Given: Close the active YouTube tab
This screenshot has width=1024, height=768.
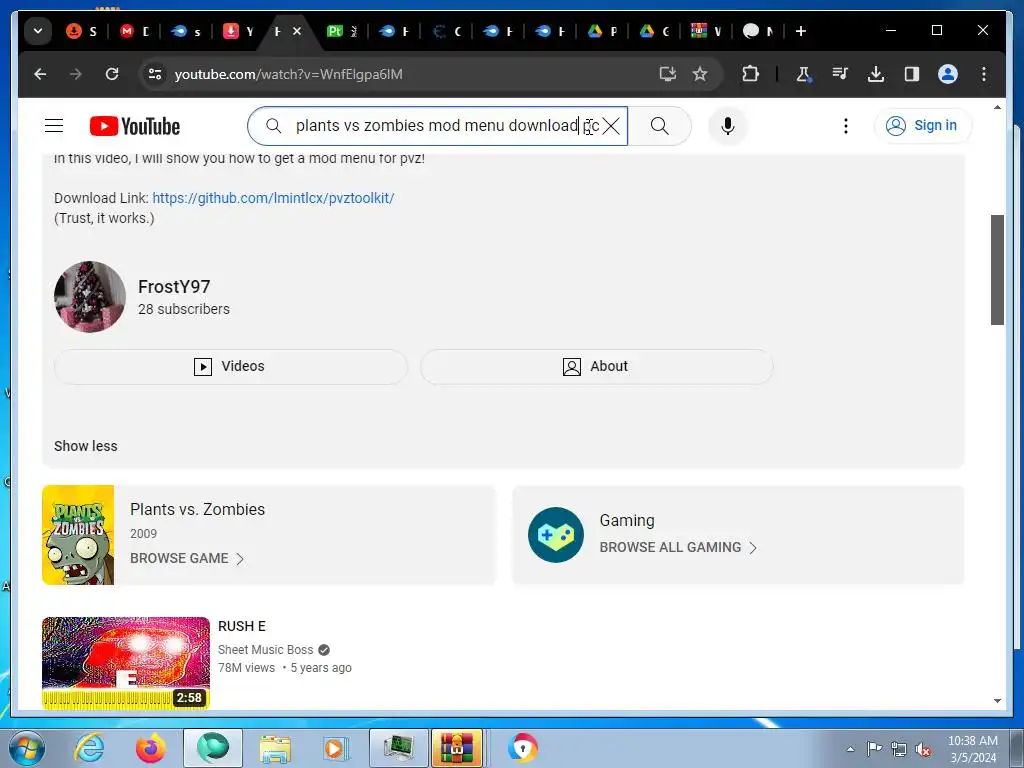Looking at the screenshot, I should click(x=296, y=31).
